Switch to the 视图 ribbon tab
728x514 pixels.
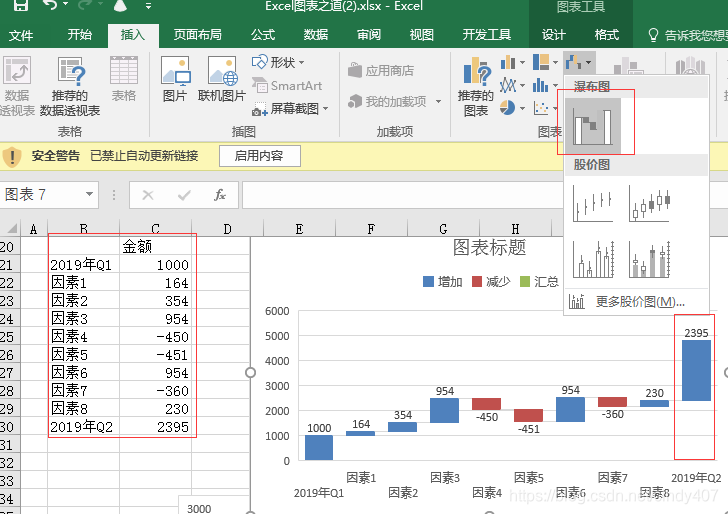[422, 35]
